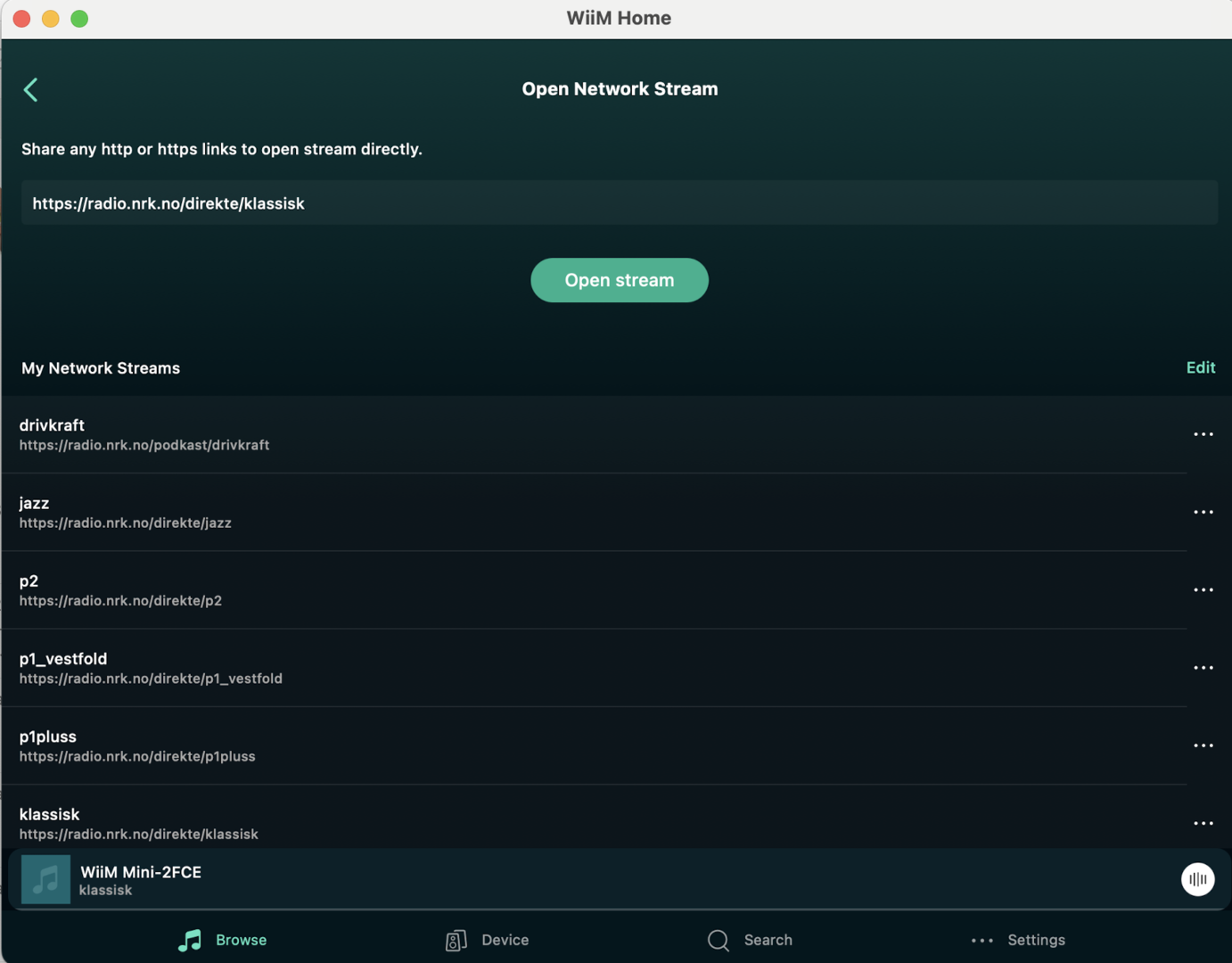The width and height of the screenshot is (1232, 963).
Task: Open more options for klassisk stream
Action: pyautogui.click(x=1203, y=823)
